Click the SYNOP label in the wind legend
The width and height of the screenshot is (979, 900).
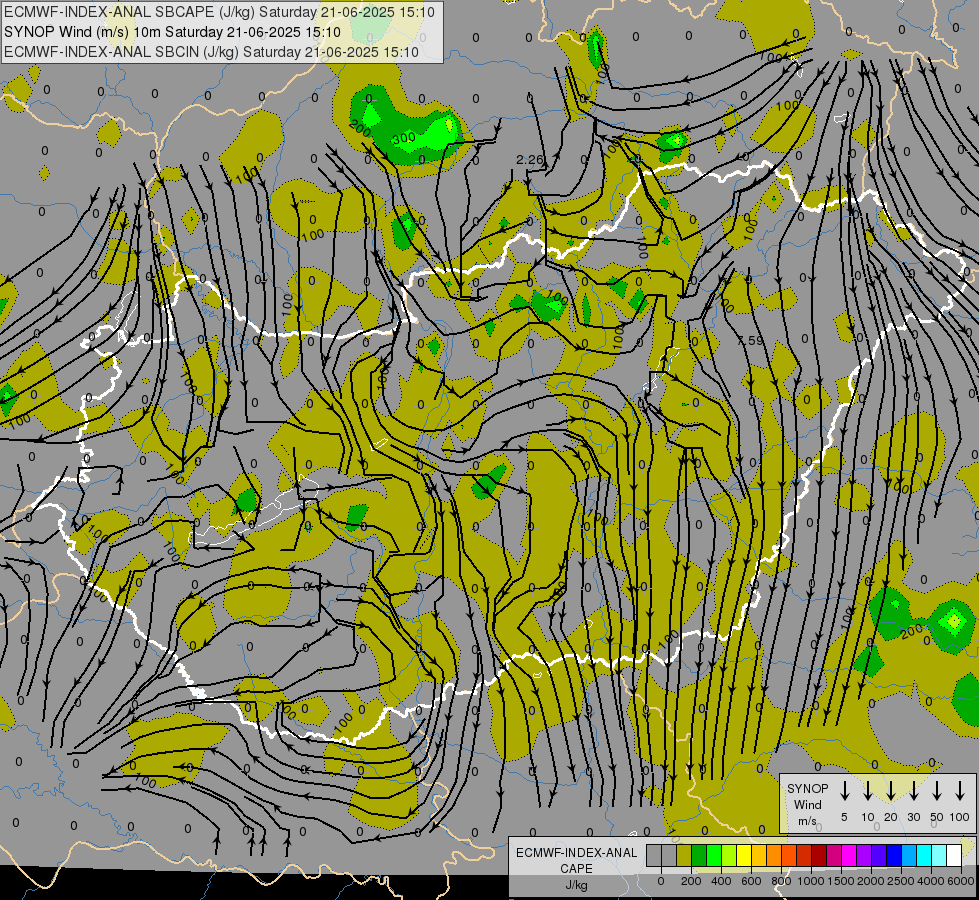807,789
